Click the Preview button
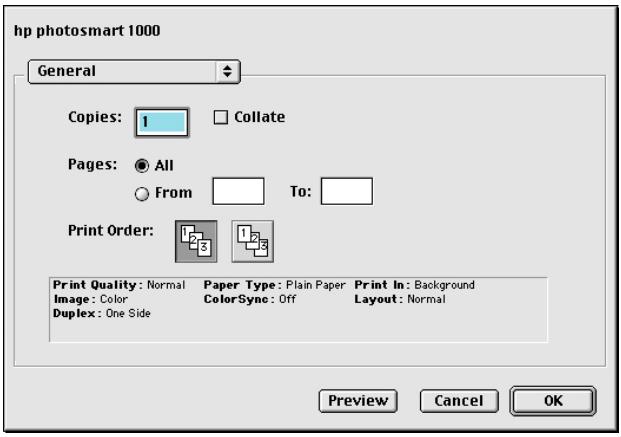 click(358, 401)
